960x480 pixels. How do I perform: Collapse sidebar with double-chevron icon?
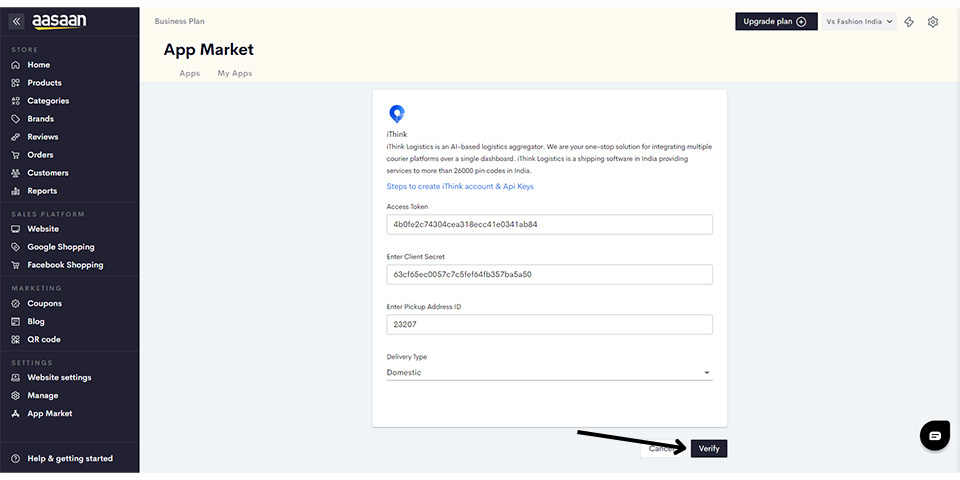tap(17, 21)
